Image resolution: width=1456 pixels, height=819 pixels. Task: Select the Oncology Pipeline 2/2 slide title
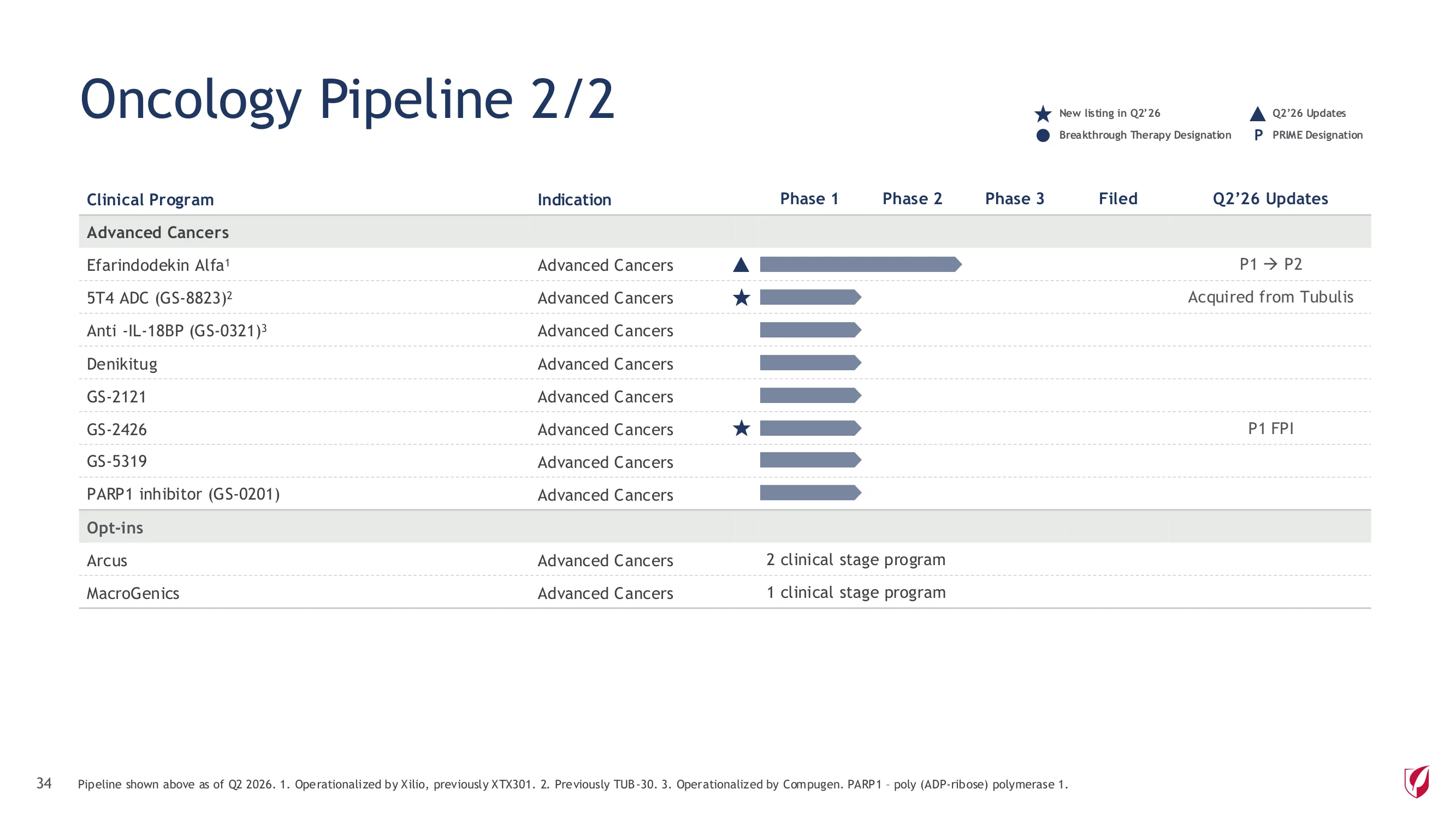(x=347, y=100)
